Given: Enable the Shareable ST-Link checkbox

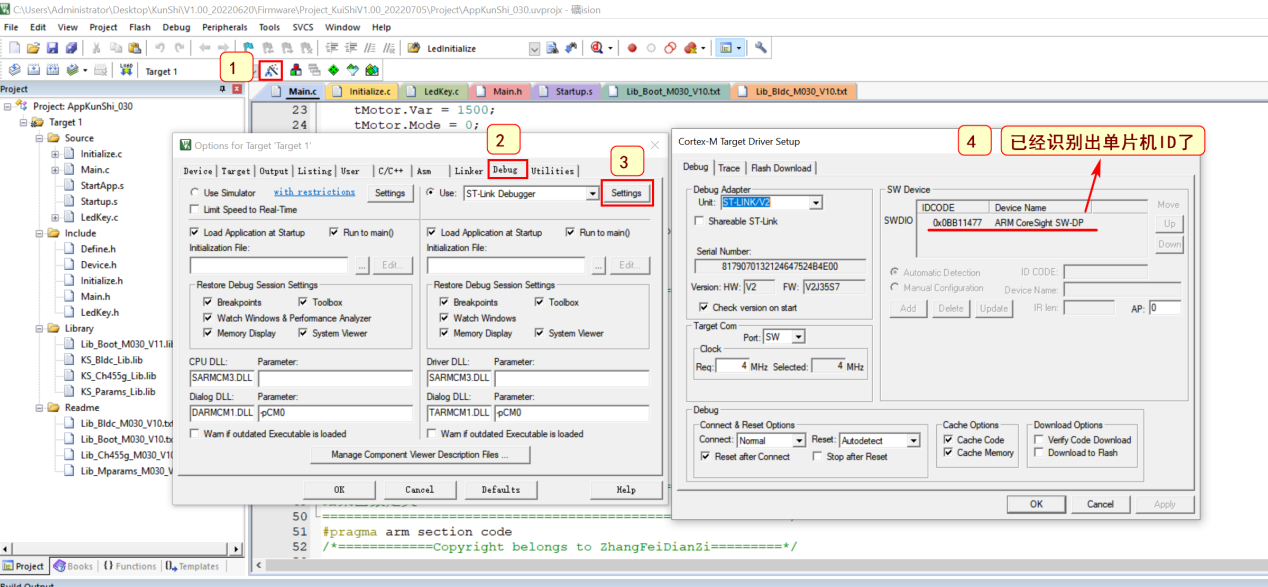Looking at the screenshot, I should (700, 221).
